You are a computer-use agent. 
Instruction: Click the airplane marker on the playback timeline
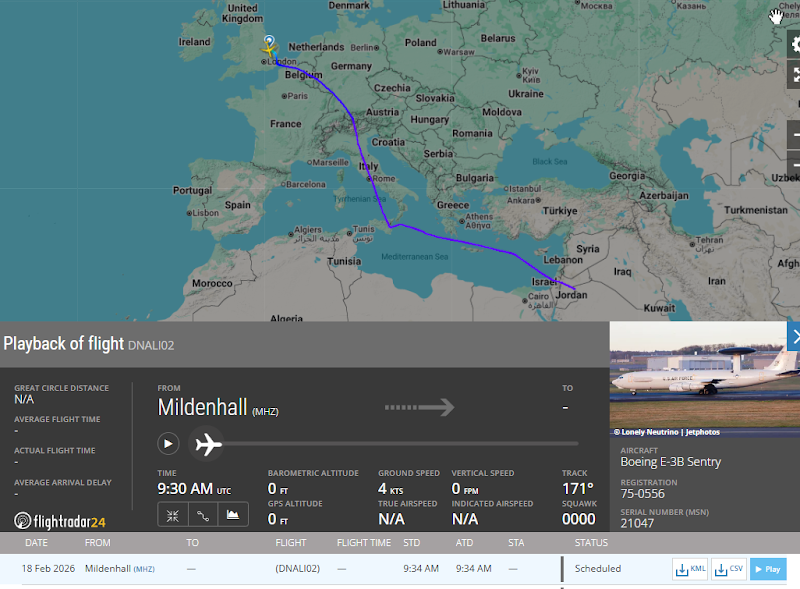208,443
